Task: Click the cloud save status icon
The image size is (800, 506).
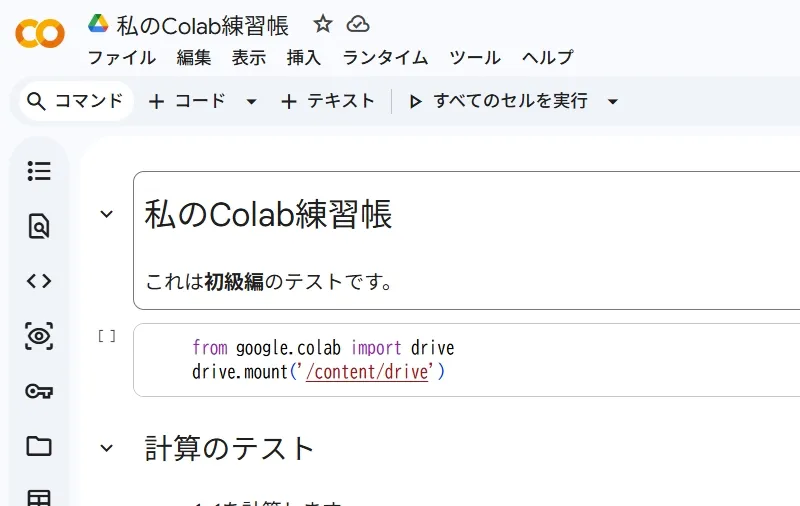Action: tap(358, 24)
